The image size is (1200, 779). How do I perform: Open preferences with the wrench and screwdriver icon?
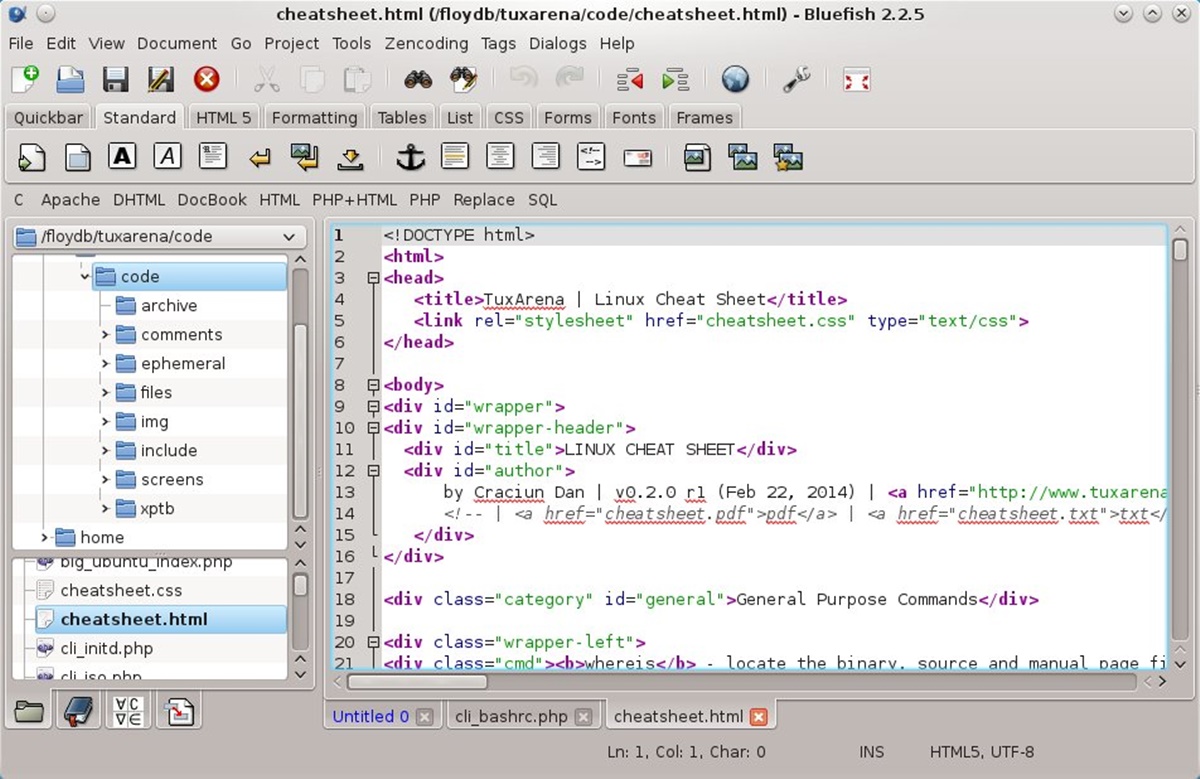pyautogui.click(x=796, y=79)
